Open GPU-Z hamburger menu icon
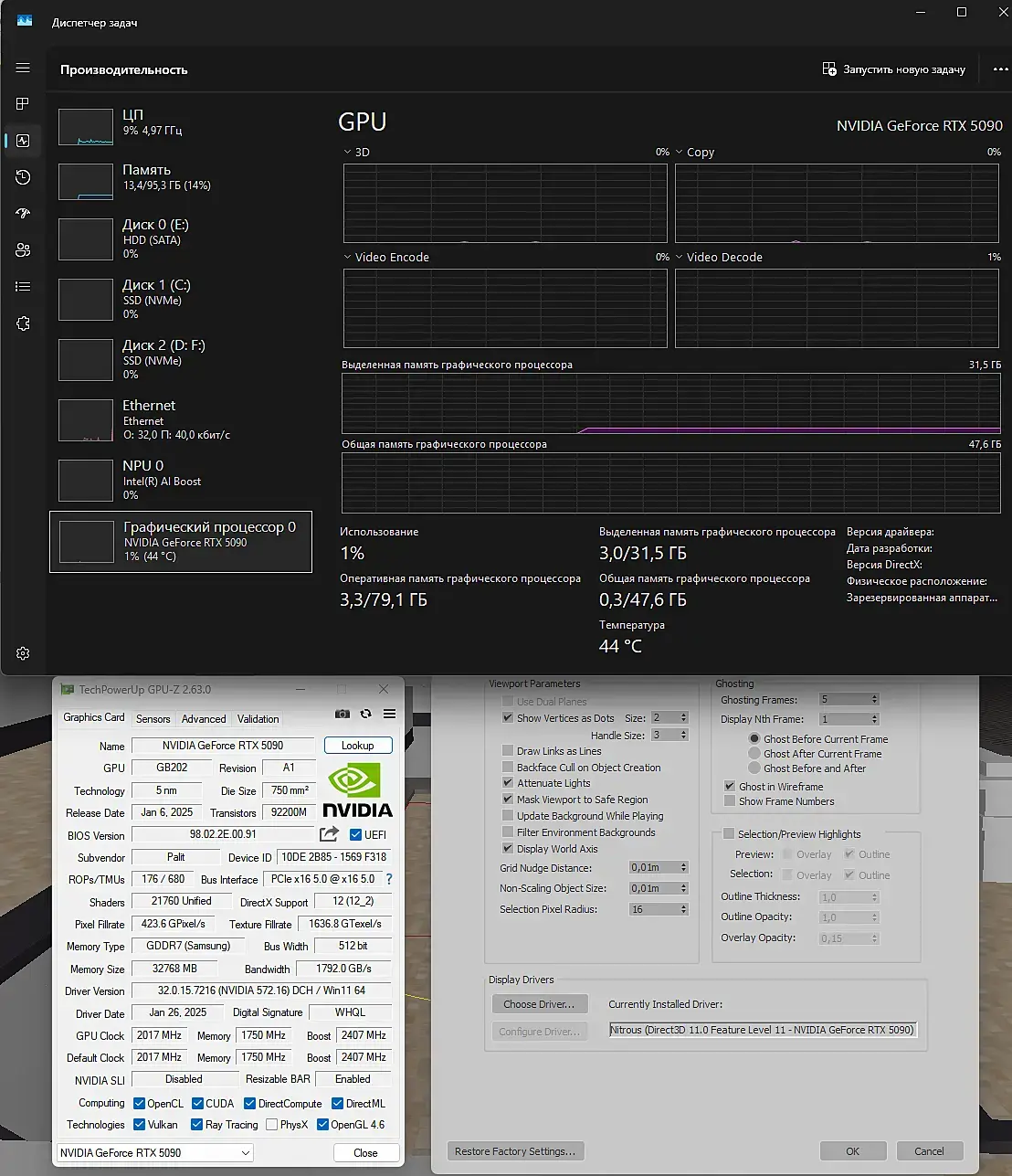 (x=389, y=715)
